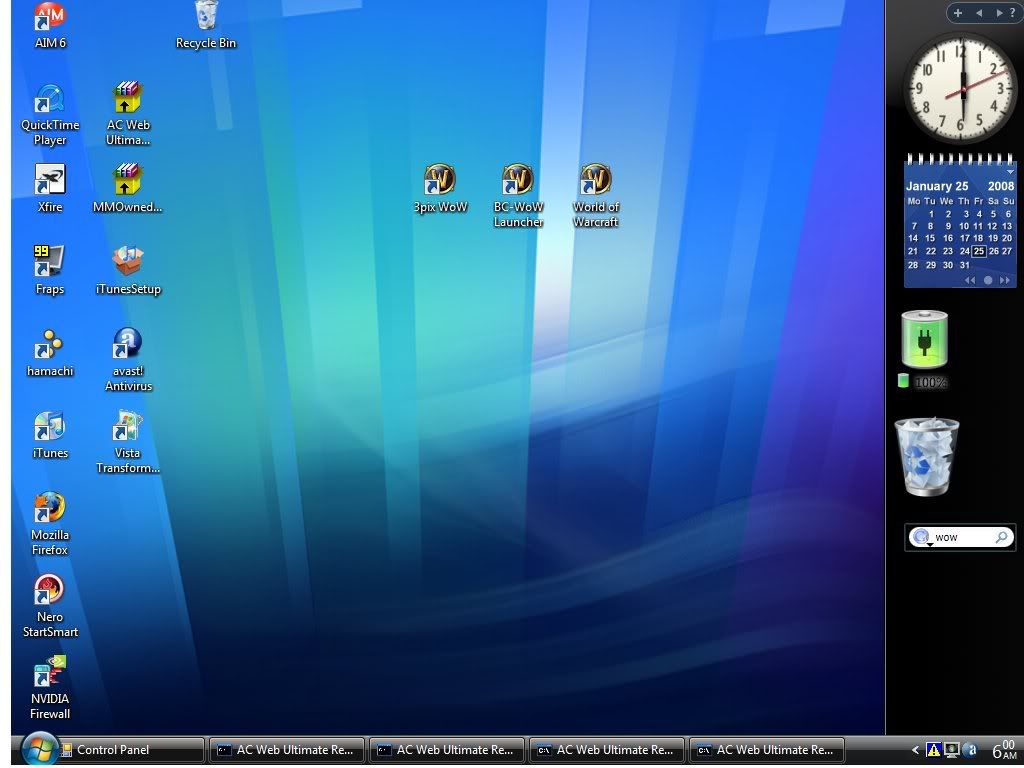Select the hamachi desktop shortcut

(50, 353)
